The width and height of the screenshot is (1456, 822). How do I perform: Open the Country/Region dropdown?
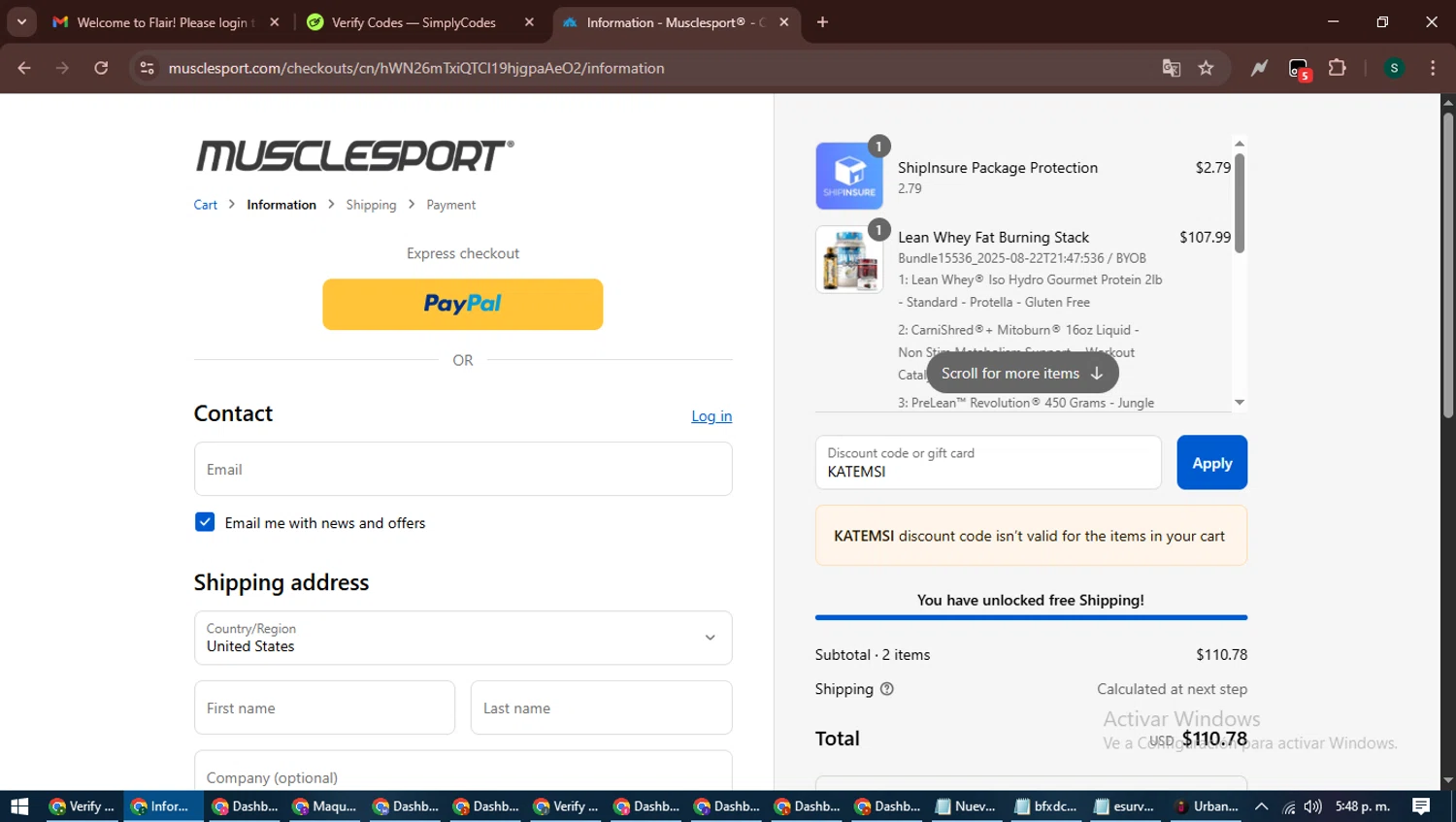[x=463, y=638]
